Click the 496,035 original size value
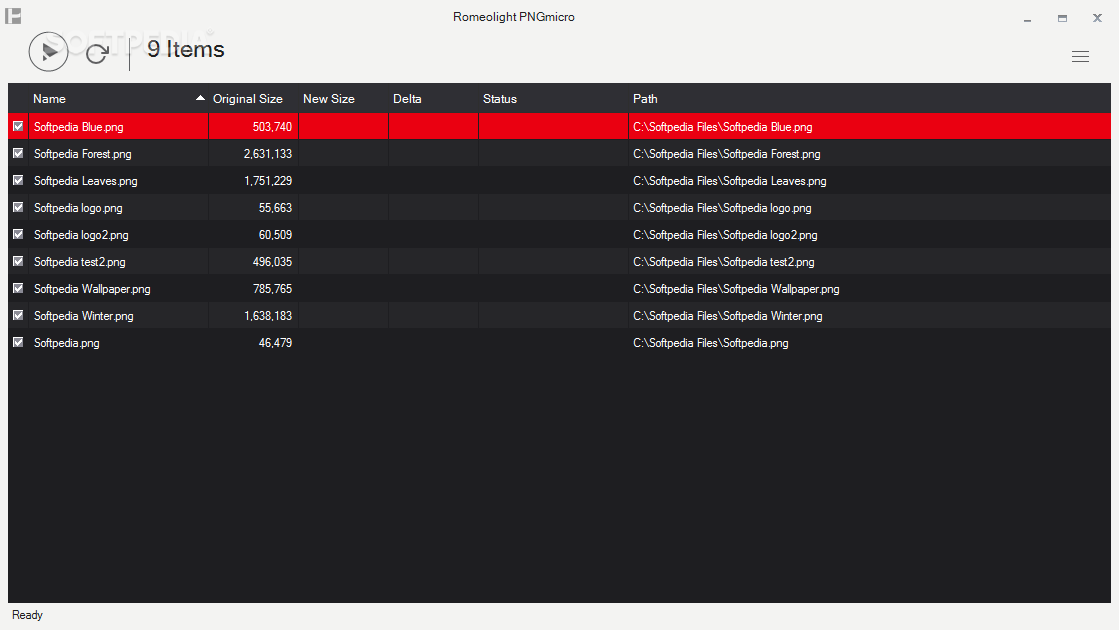This screenshot has width=1119, height=630. click(x=272, y=262)
